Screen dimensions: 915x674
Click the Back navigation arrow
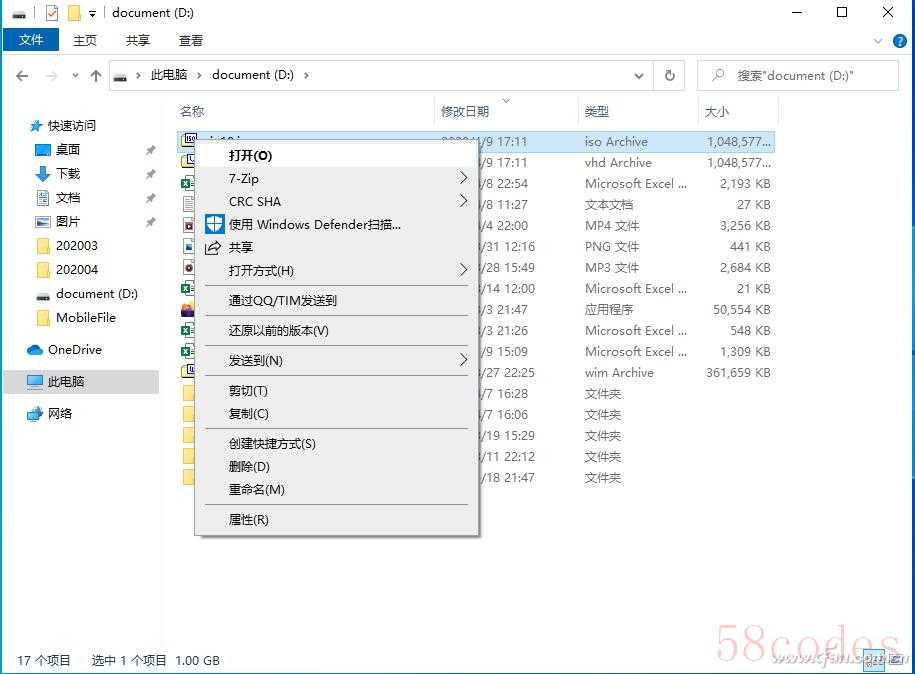[22, 76]
